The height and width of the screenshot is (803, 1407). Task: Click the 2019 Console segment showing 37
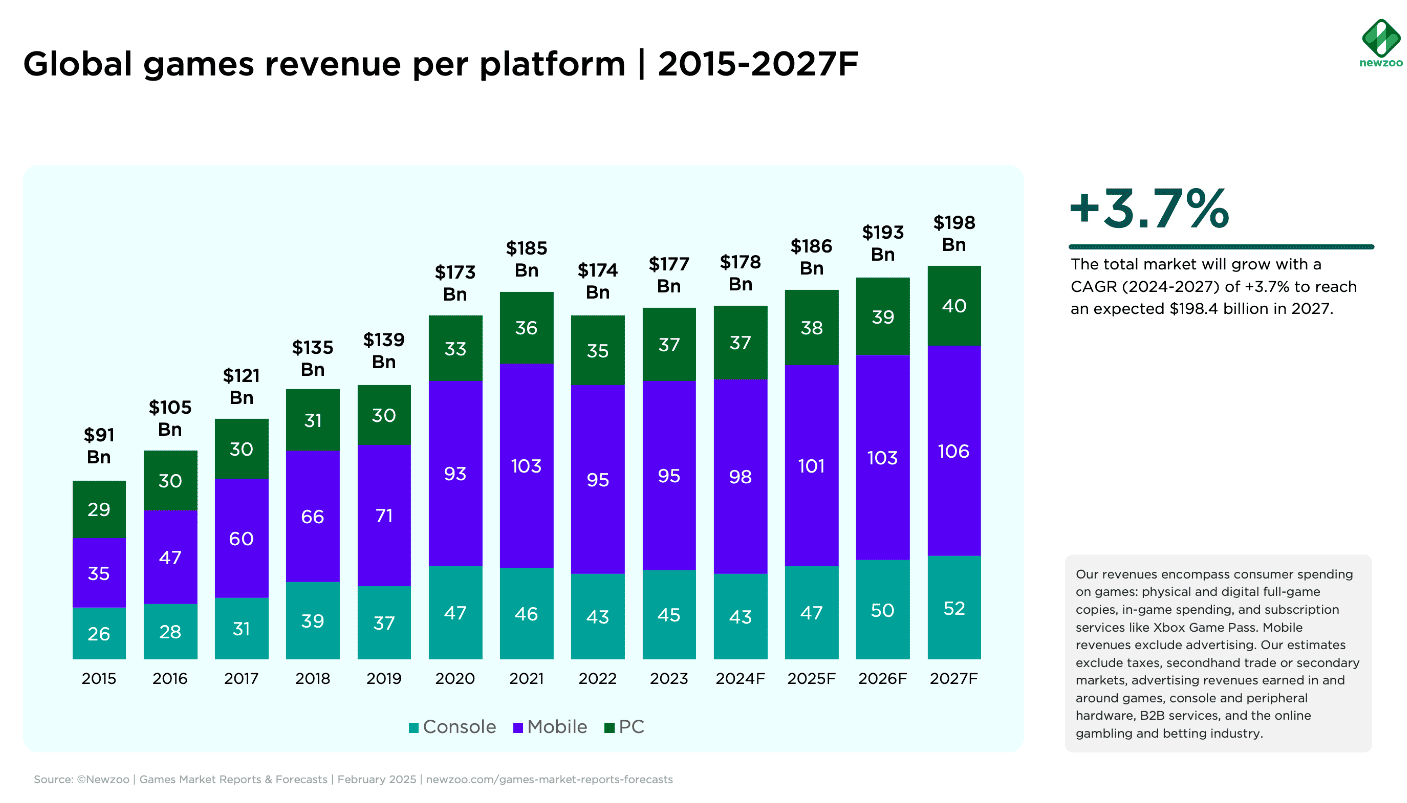(384, 623)
